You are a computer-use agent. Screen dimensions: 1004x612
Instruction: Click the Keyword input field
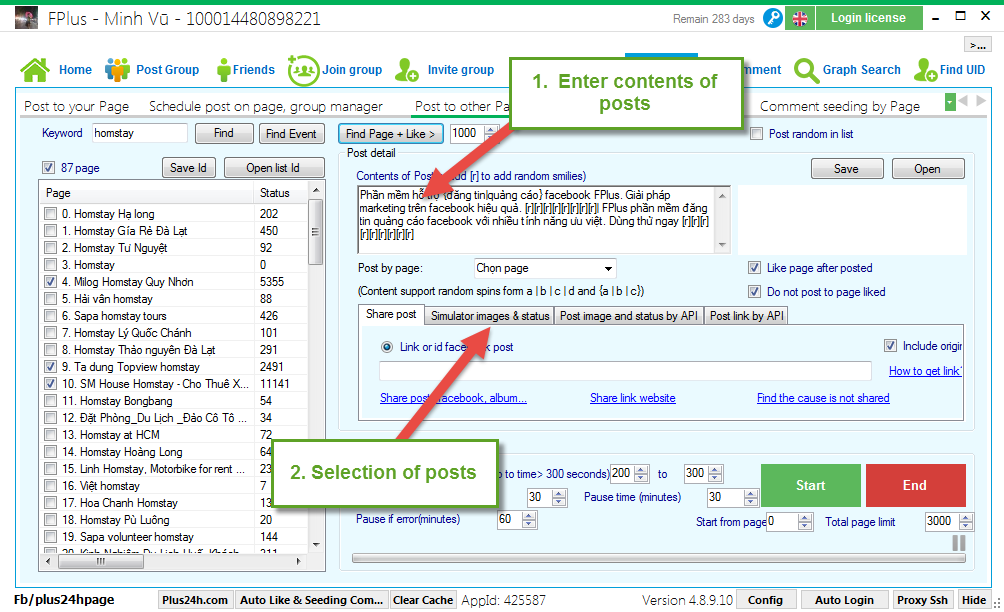140,133
